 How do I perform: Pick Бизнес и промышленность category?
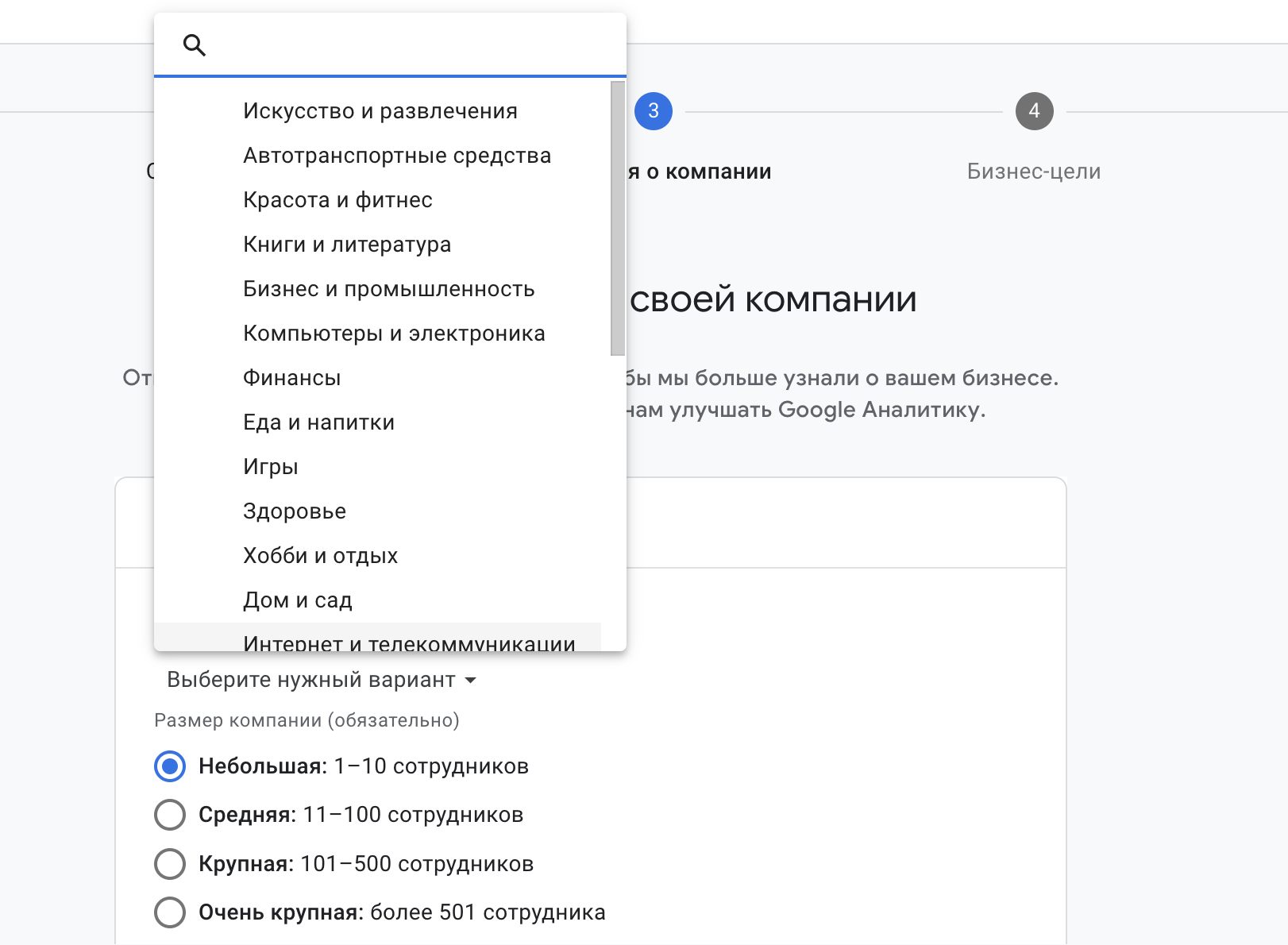[x=388, y=289]
